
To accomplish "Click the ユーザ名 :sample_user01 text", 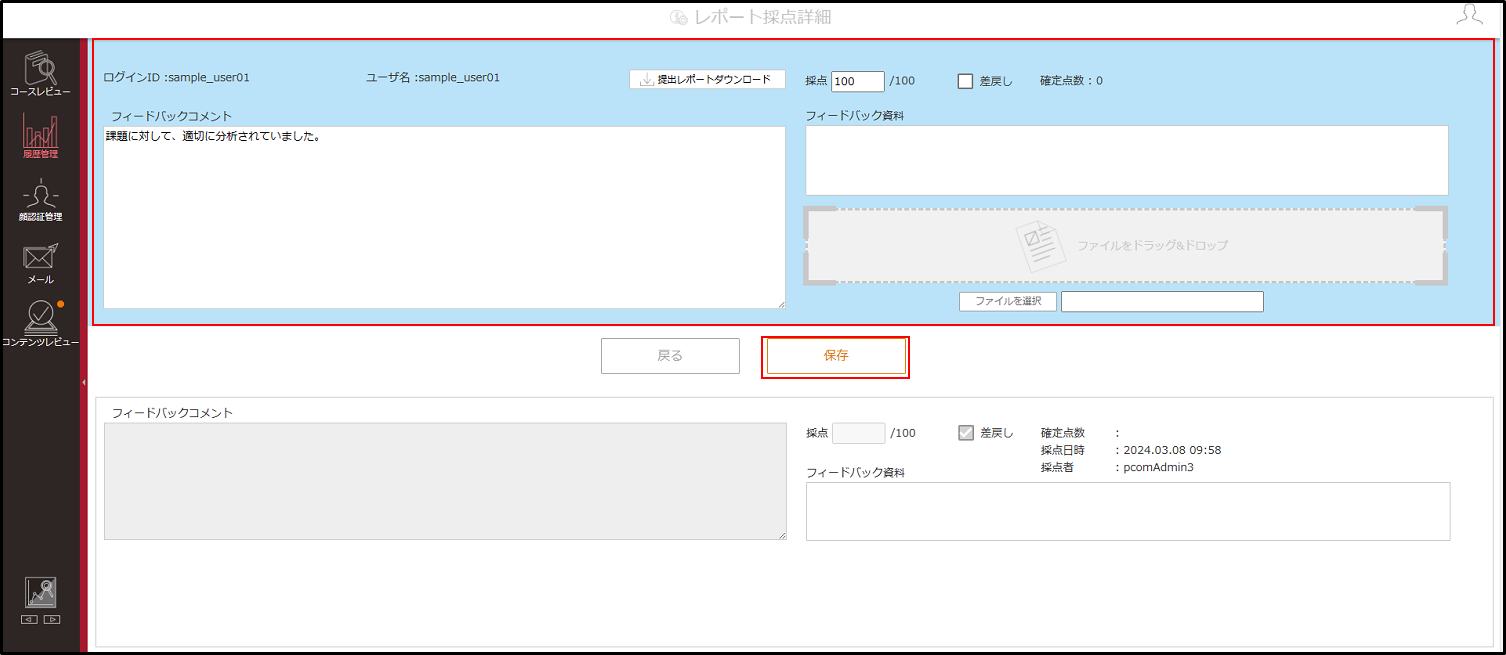I will [x=434, y=77].
